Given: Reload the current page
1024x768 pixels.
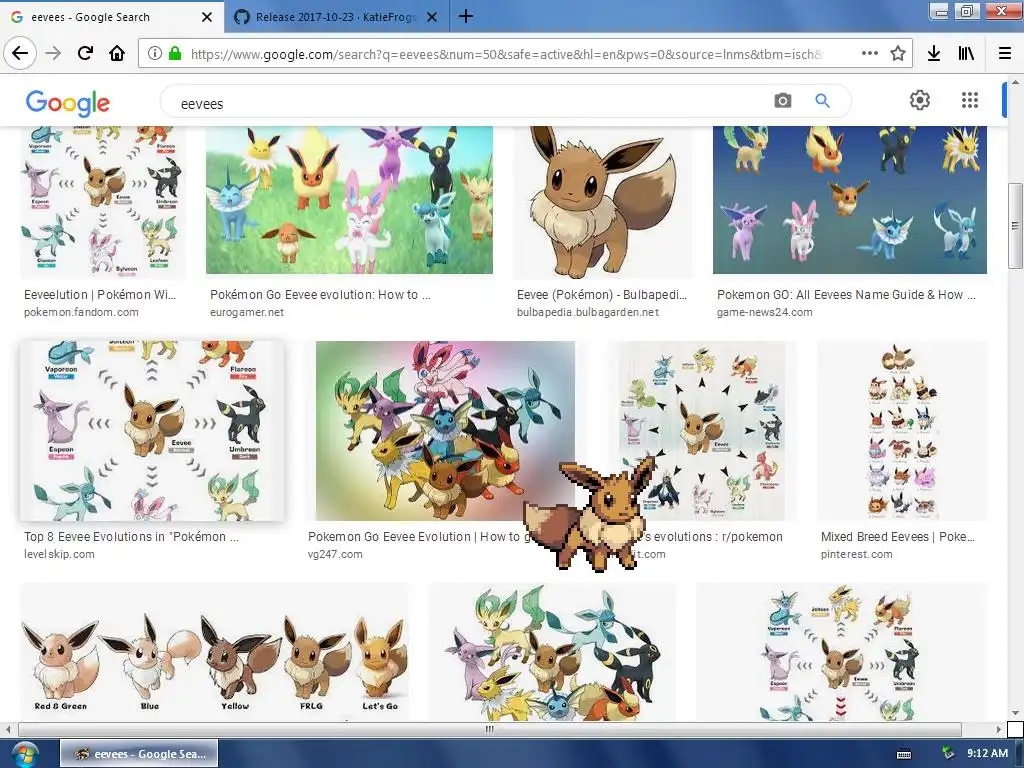Looking at the screenshot, I should [85, 53].
